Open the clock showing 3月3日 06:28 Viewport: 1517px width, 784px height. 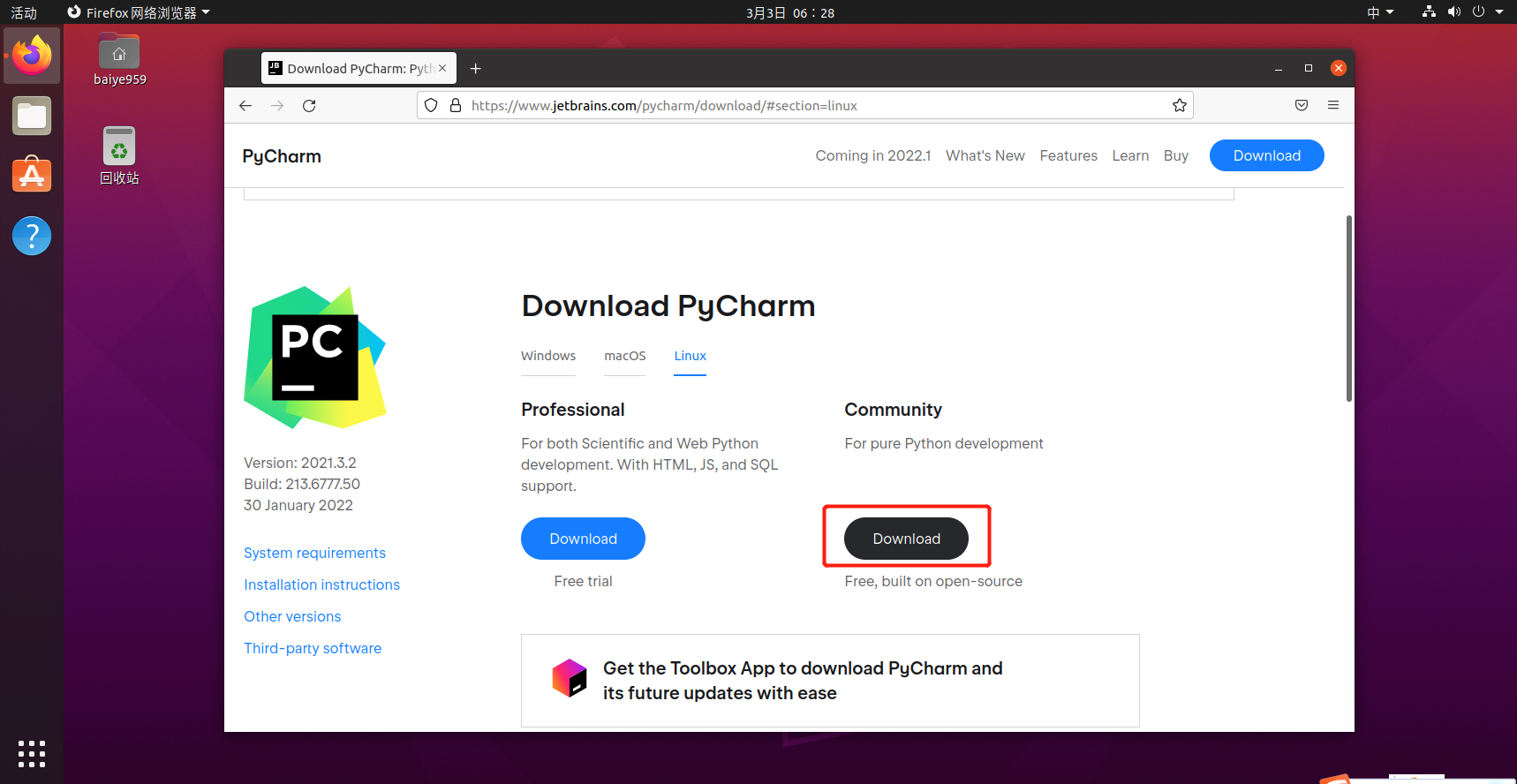[x=790, y=12]
